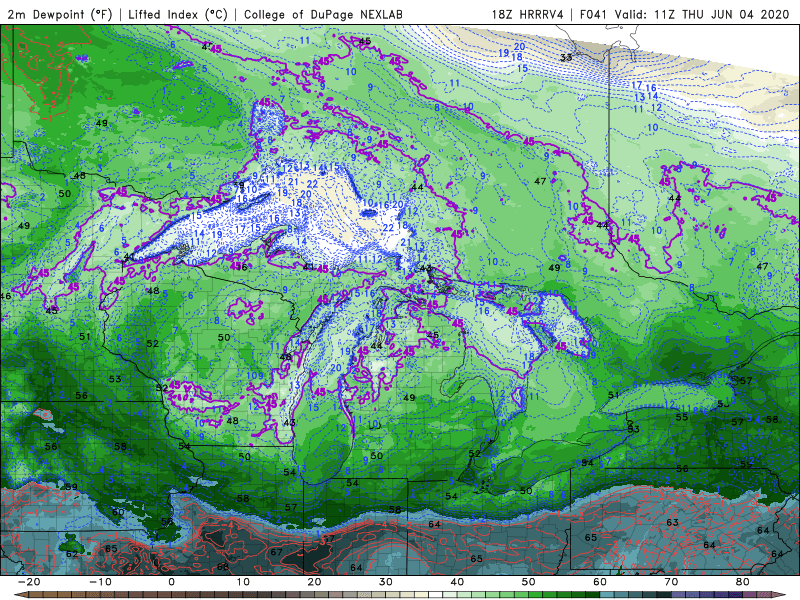Click the "0" value on the color scale

point(171,582)
